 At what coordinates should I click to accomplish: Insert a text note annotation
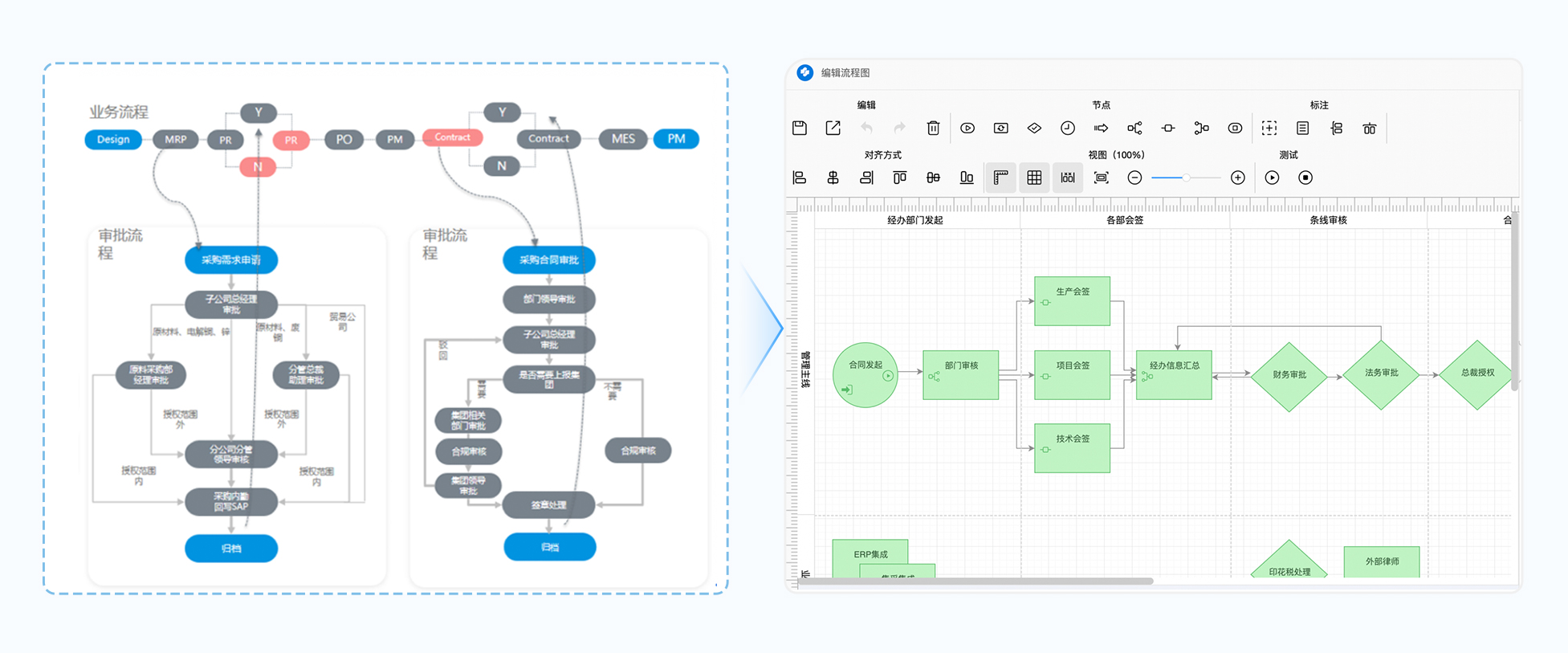point(1302,128)
